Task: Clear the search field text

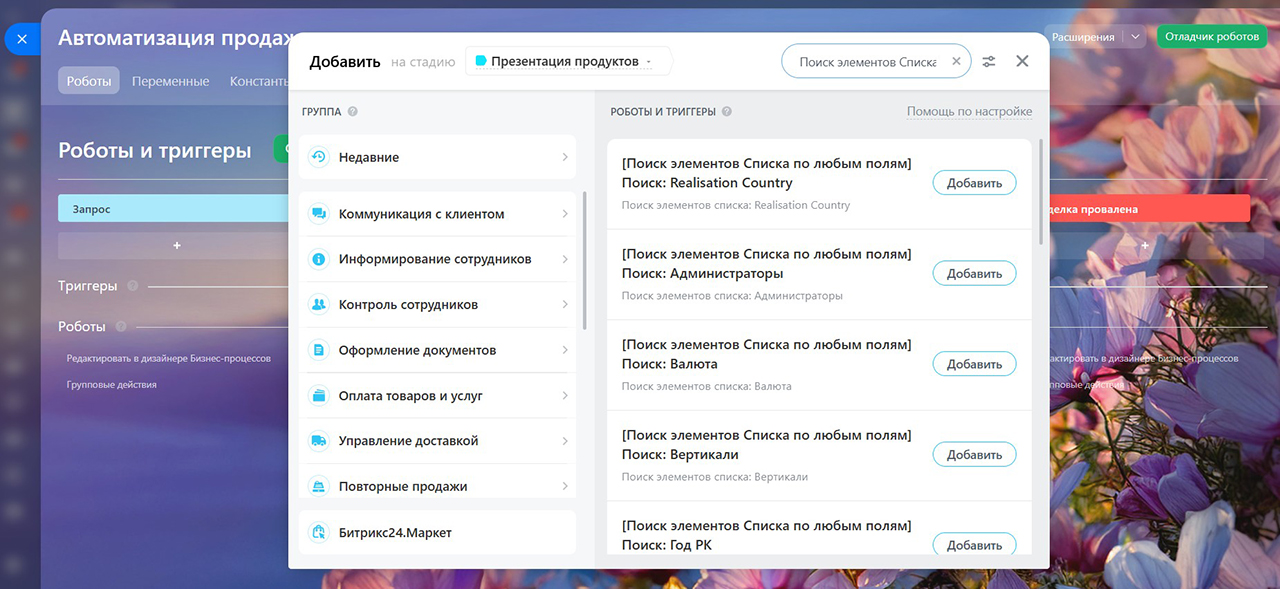Action: 955,61
